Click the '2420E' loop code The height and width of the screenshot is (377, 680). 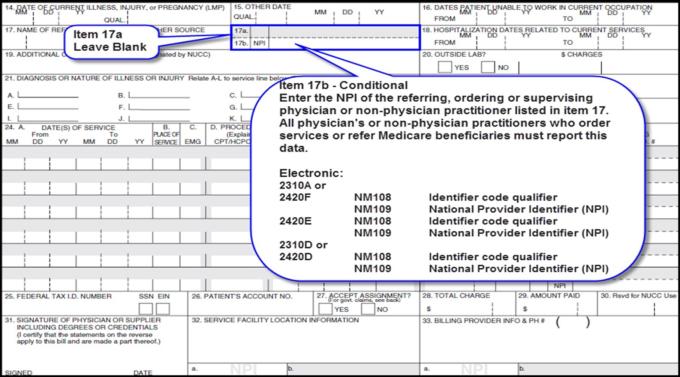295,221
